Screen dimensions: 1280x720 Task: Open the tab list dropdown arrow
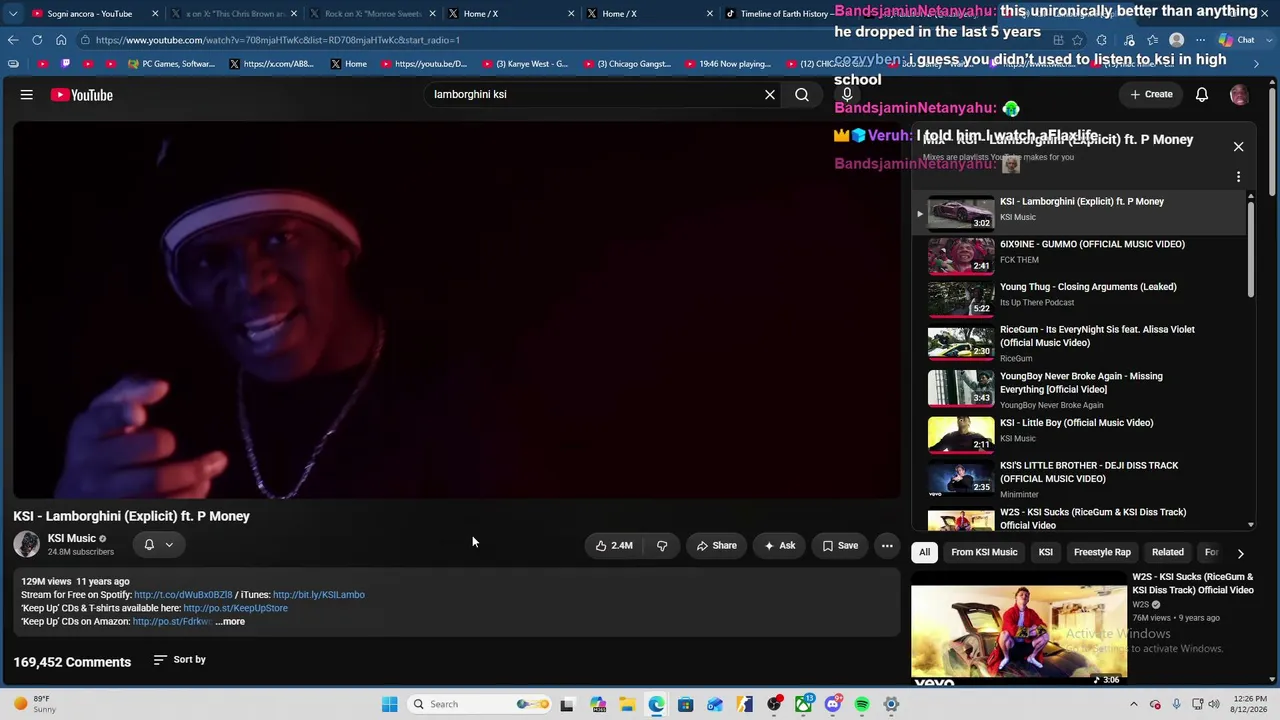[x=13, y=14]
